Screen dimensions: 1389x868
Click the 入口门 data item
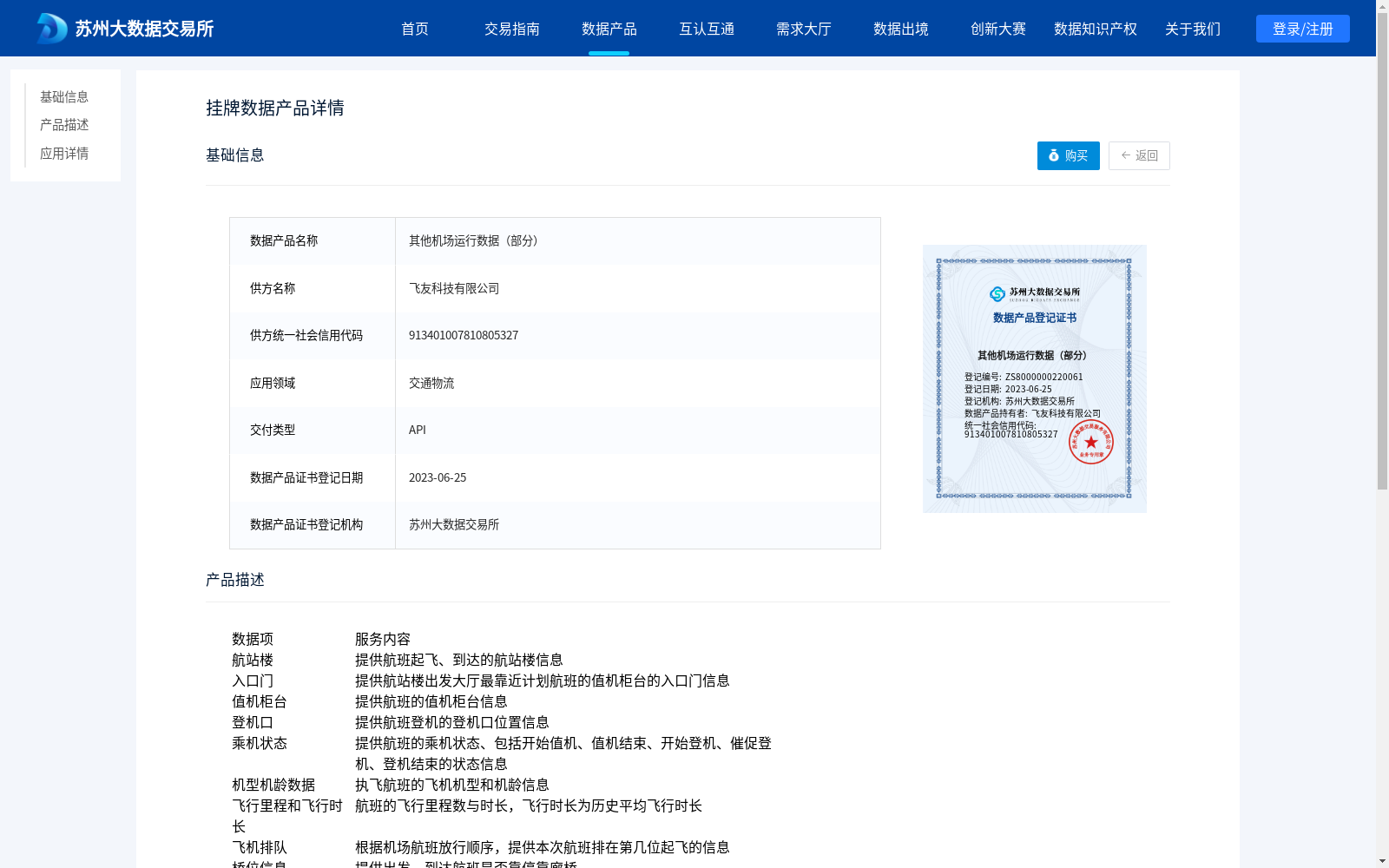[253, 681]
